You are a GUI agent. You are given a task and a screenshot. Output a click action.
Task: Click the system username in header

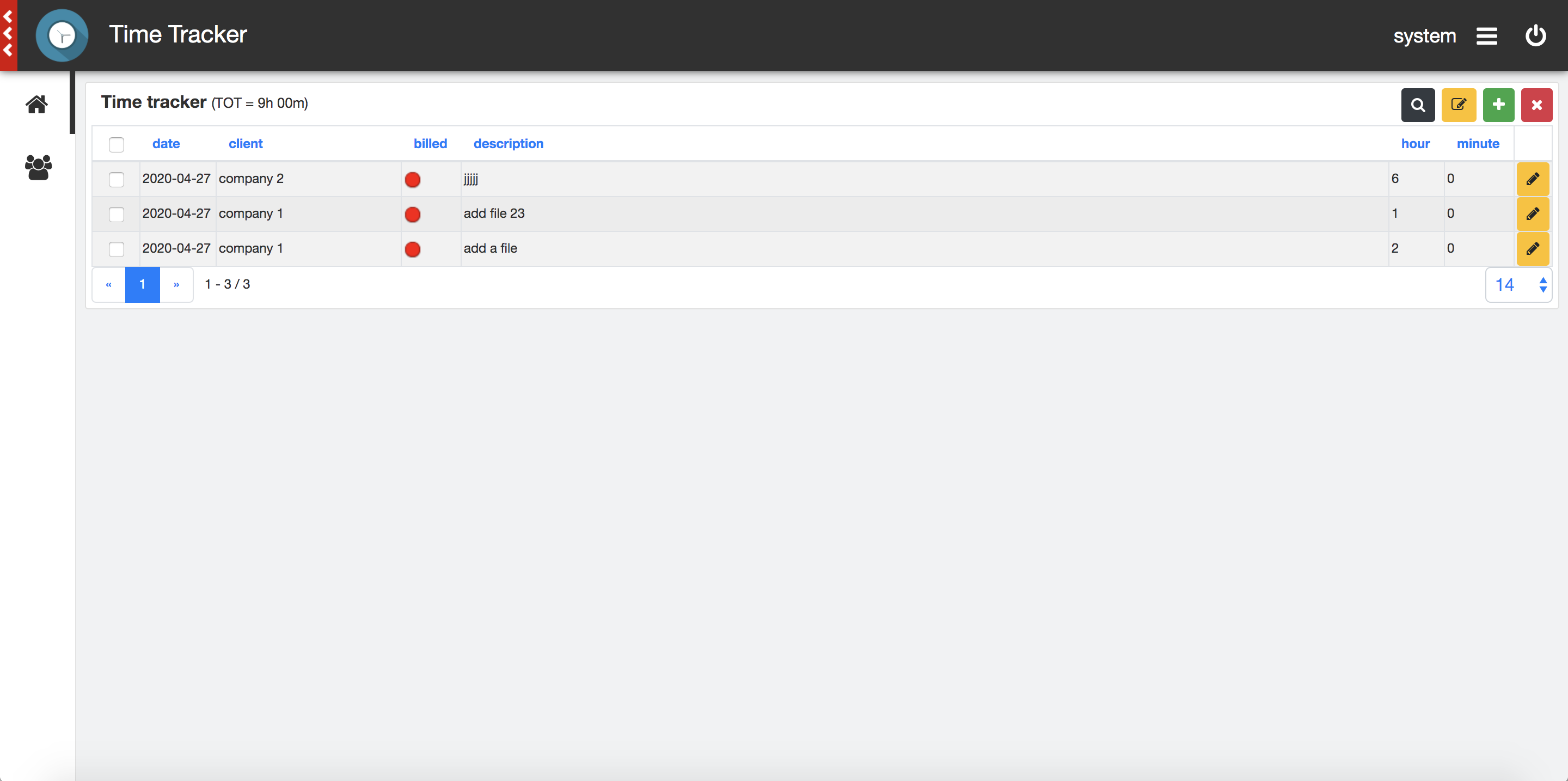[x=1424, y=36]
